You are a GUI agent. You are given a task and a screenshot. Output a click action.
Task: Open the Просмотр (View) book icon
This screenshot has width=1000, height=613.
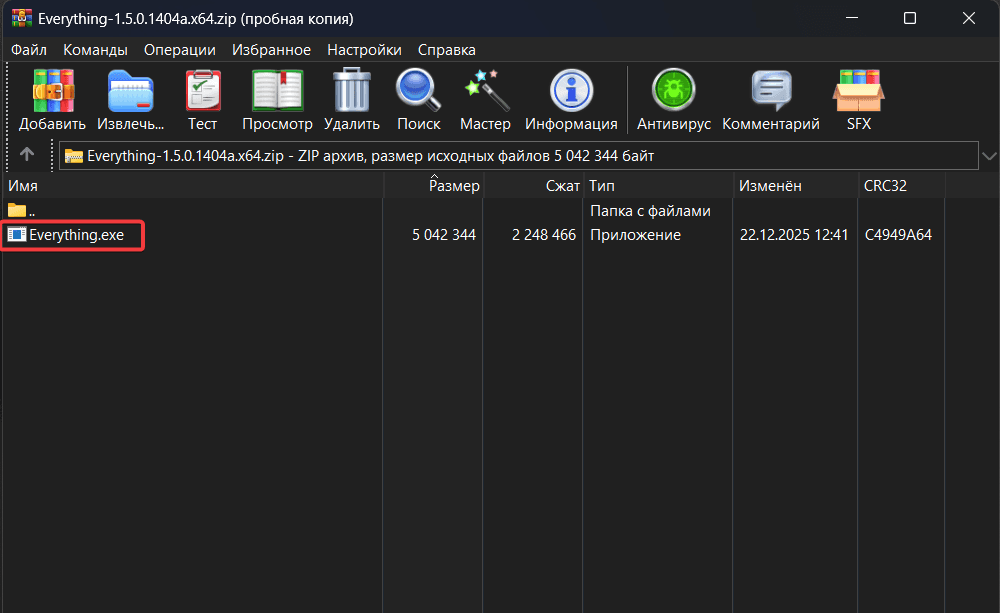coord(277,91)
